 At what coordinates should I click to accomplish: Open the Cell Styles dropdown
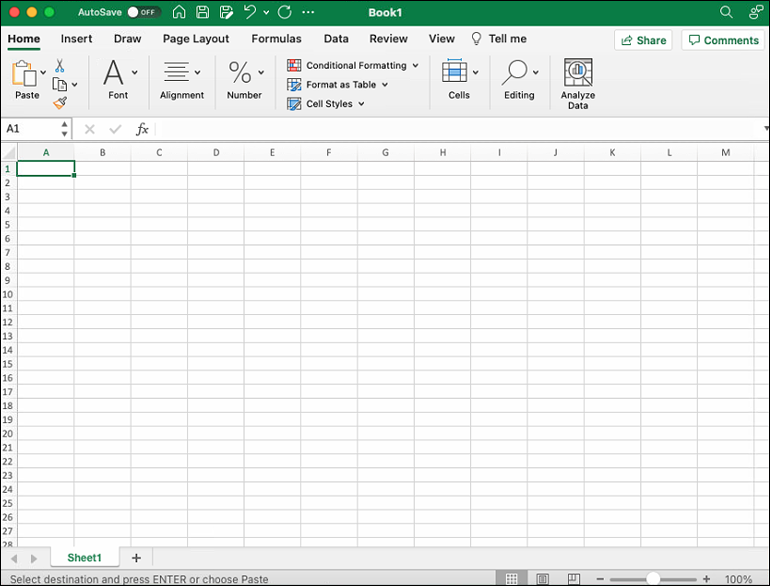pos(326,104)
